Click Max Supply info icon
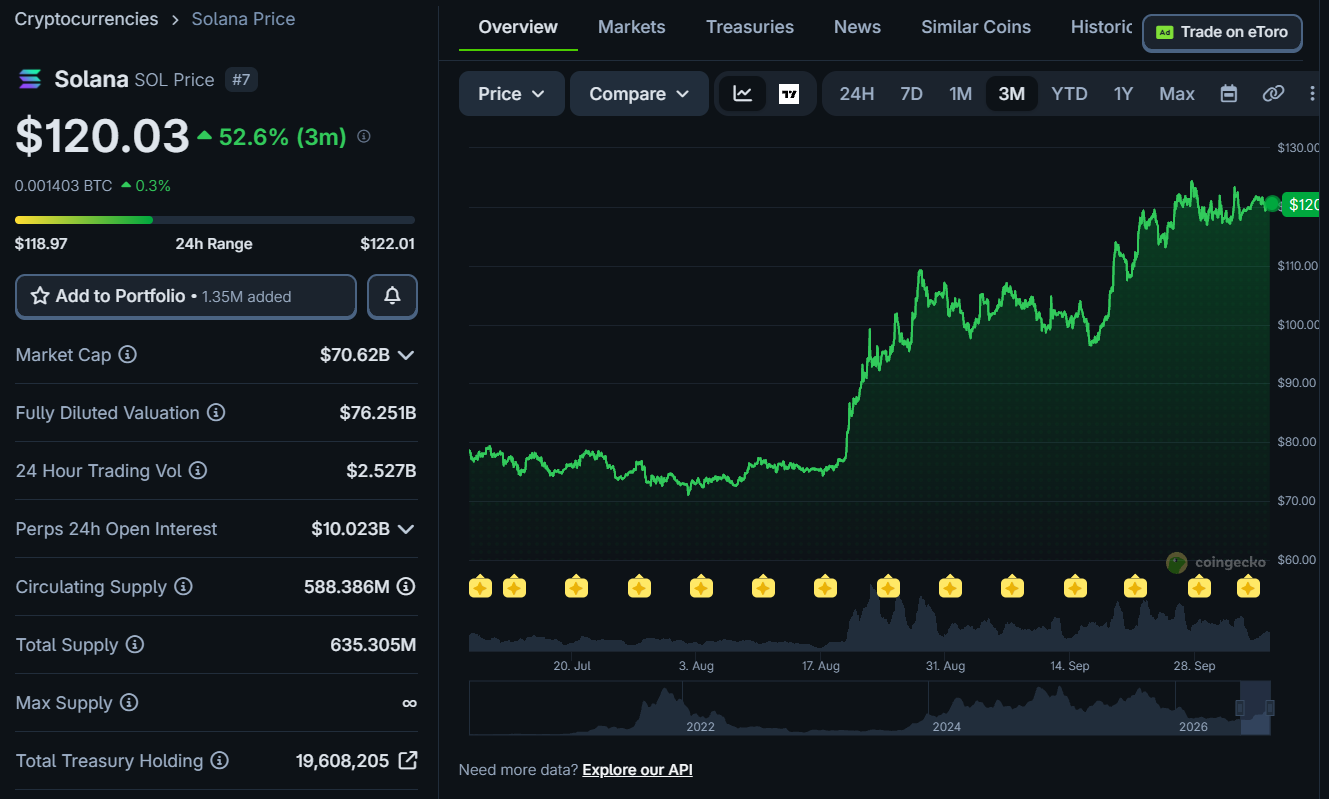Viewport: 1329px width, 799px height. tap(129, 703)
